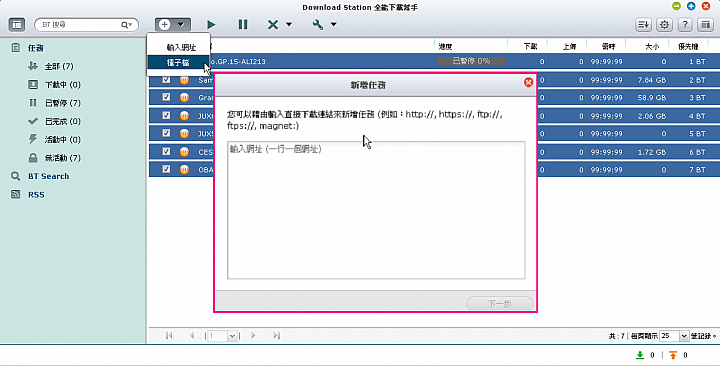Click the help question mark icon
The height and width of the screenshot is (366, 720).
click(685, 25)
